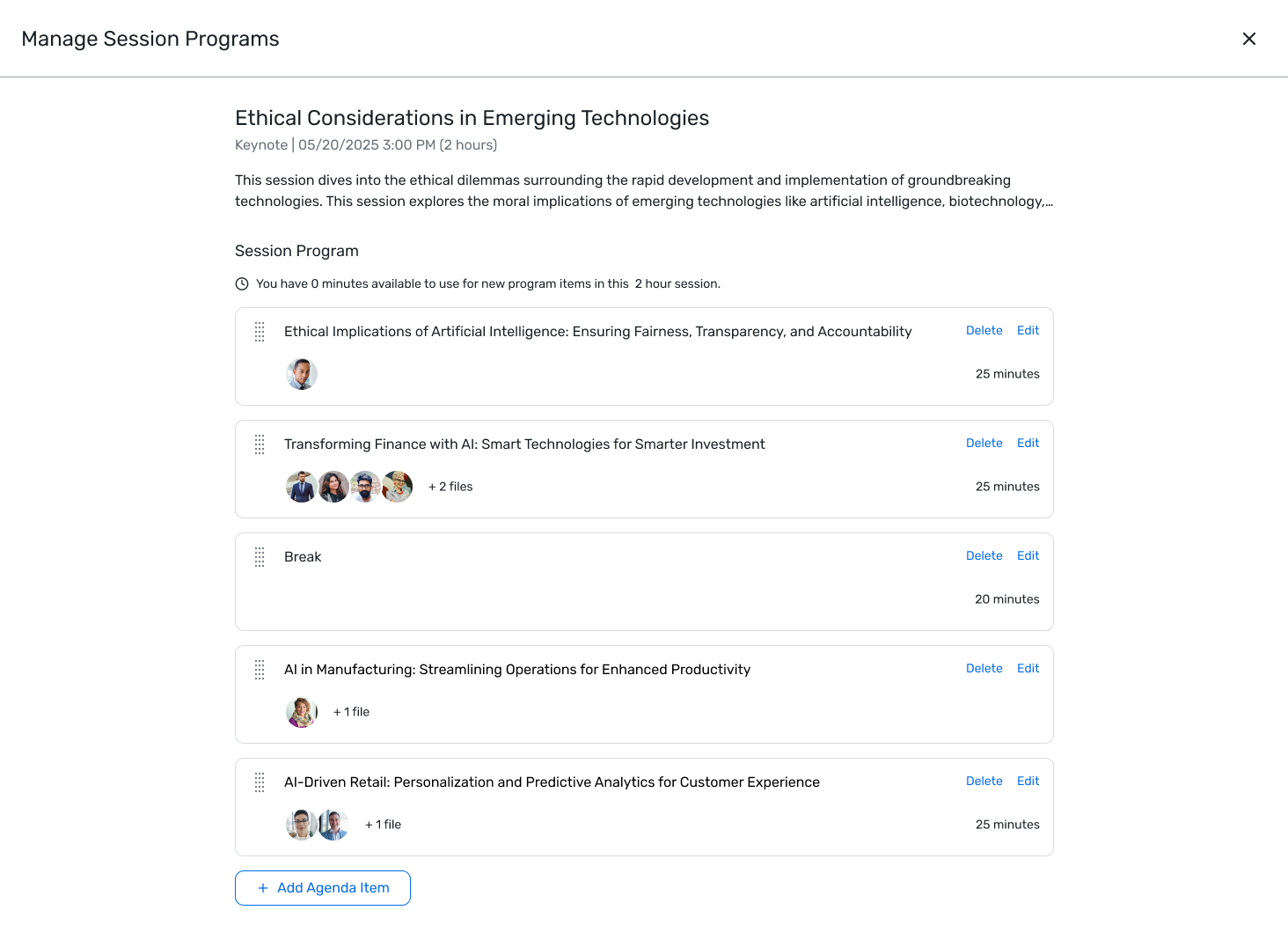Click speaker avatar in Ethical Implications item

point(302,374)
